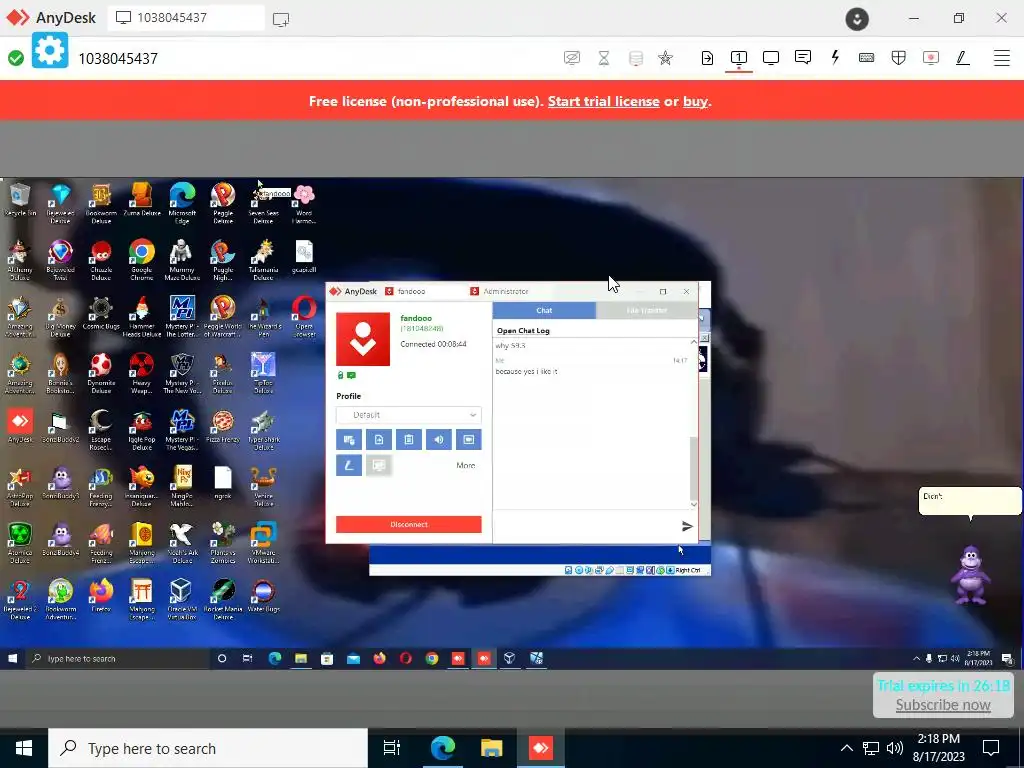Select the BonziBuddy4 desktop icon
The image size is (1024, 768).
click(60, 538)
